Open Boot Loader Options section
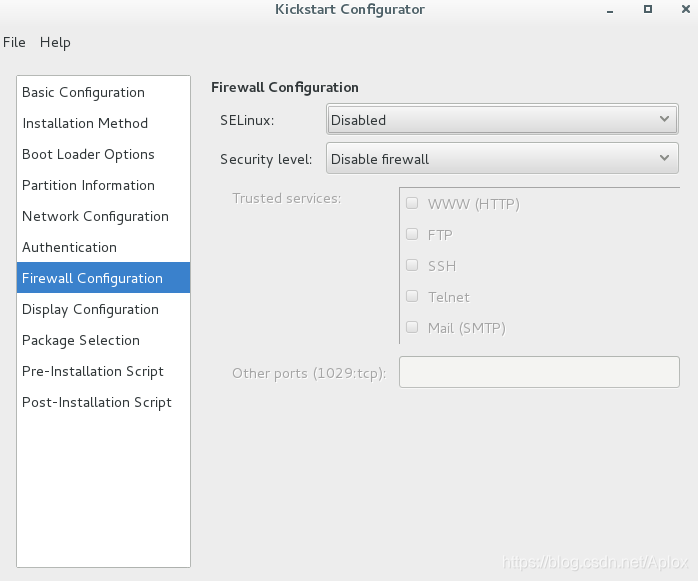Image resolution: width=698 pixels, height=581 pixels. (103, 154)
